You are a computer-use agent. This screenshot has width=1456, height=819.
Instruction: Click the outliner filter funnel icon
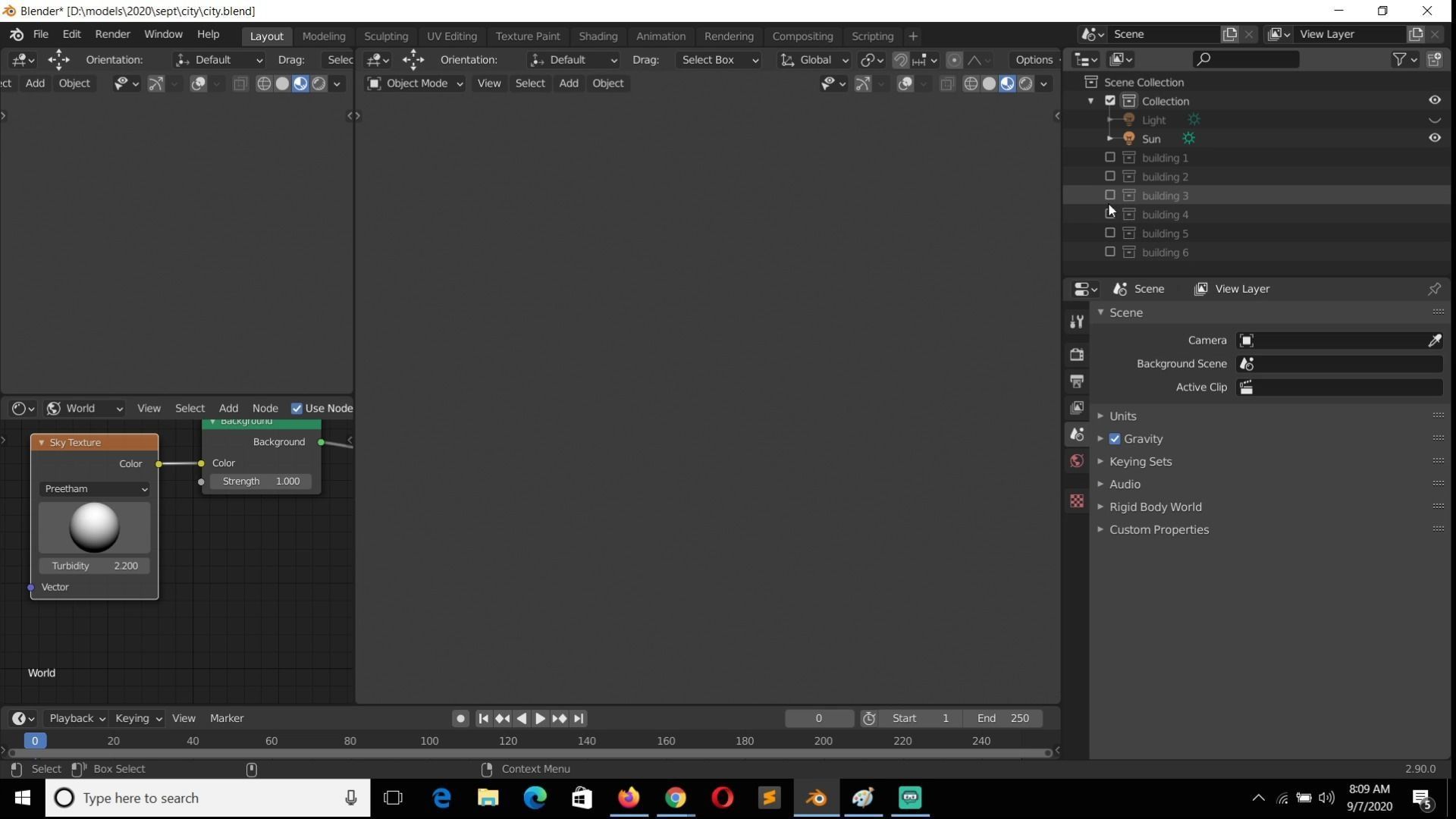pos(1400,59)
